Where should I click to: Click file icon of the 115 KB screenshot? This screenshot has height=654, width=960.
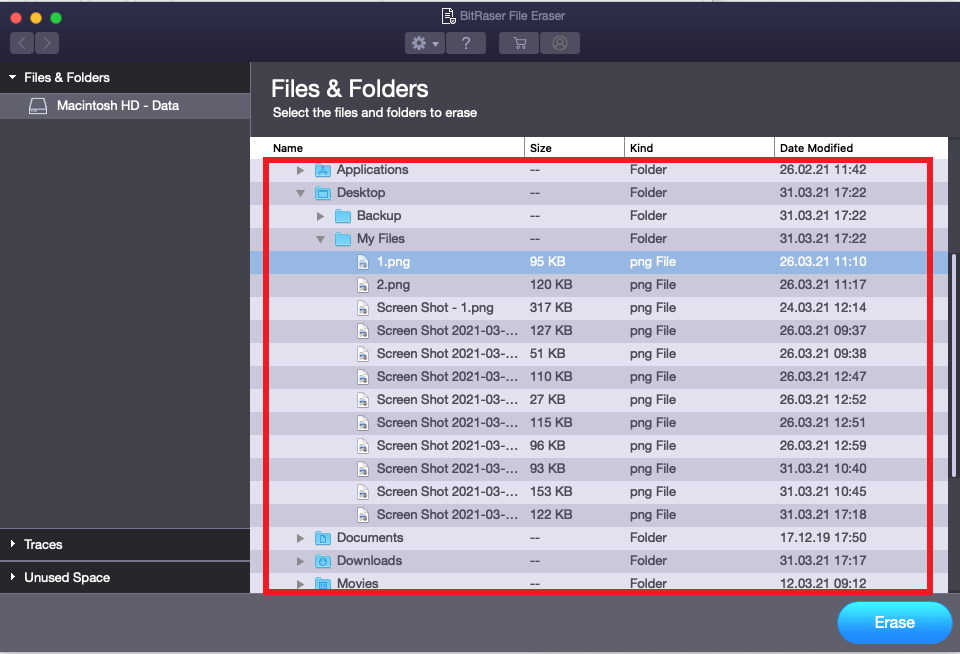point(363,423)
